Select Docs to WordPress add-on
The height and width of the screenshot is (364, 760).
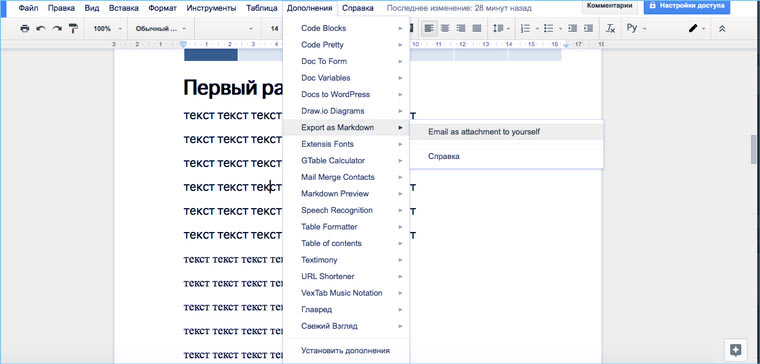(346, 95)
